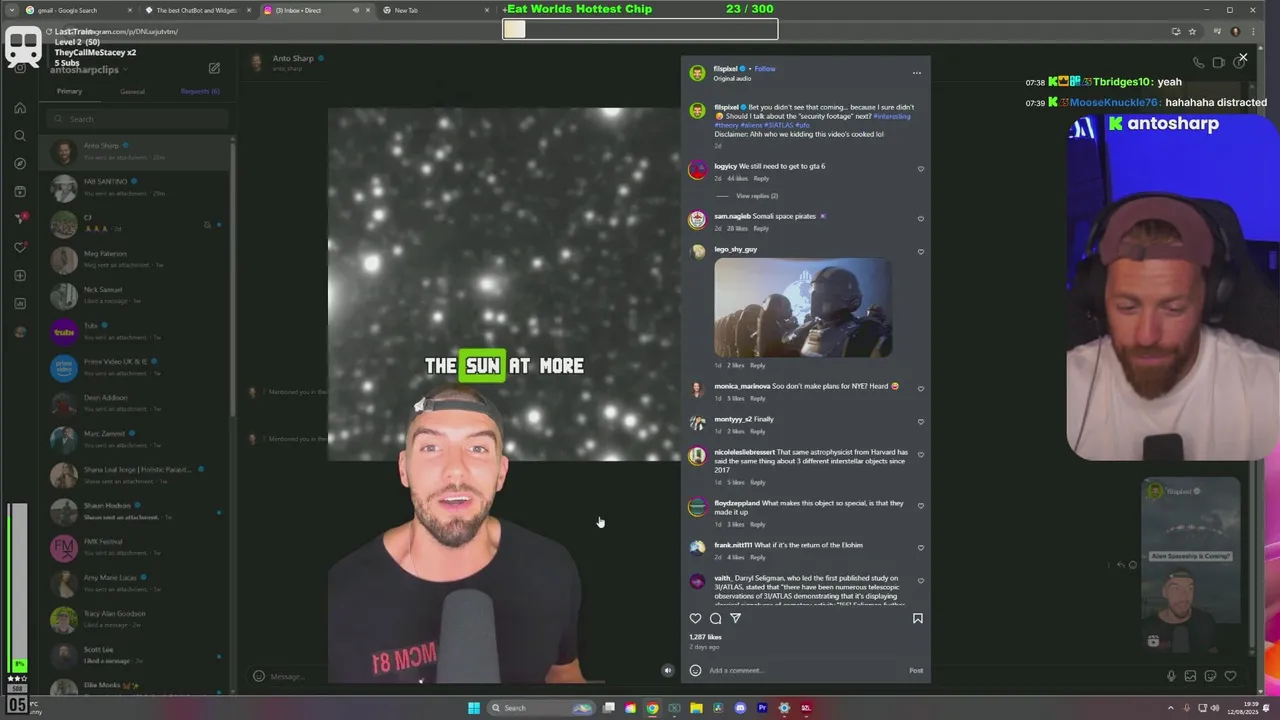Open the Windows Start menu
Screen dimensions: 1280x720
pos(474,708)
